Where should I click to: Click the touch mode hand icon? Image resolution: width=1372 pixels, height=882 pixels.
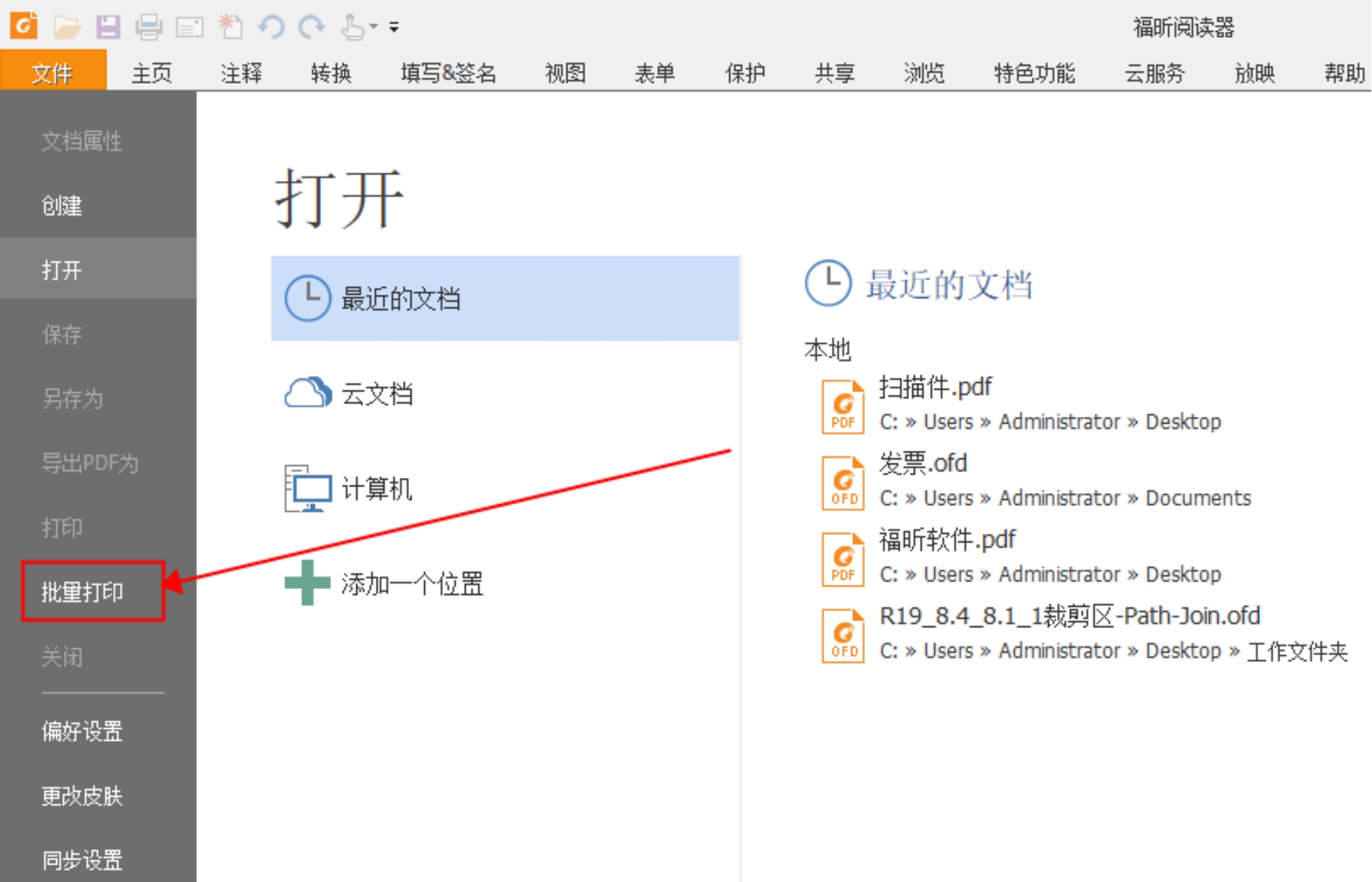pos(353,27)
